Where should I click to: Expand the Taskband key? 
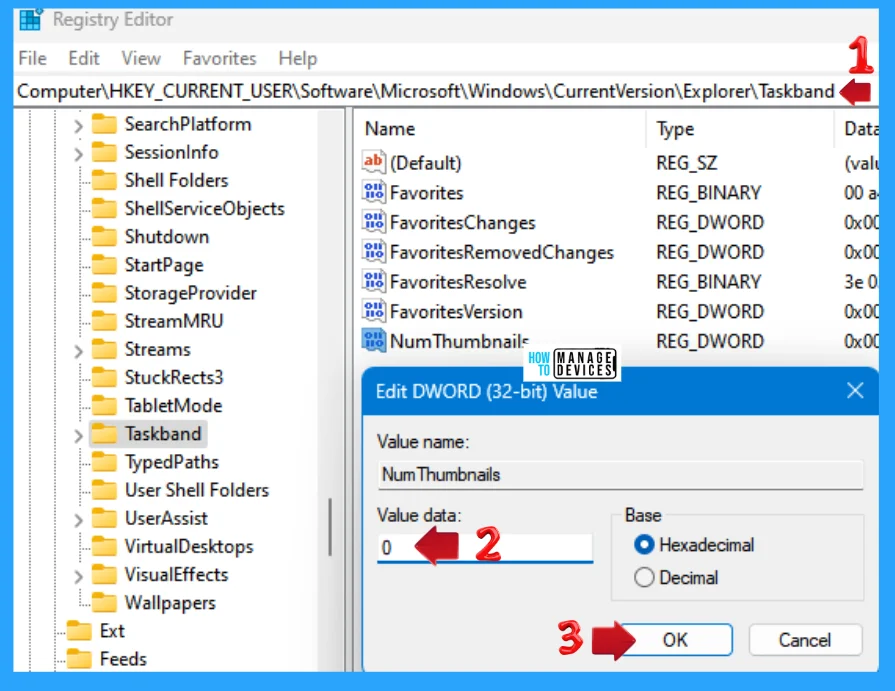[x=78, y=435]
